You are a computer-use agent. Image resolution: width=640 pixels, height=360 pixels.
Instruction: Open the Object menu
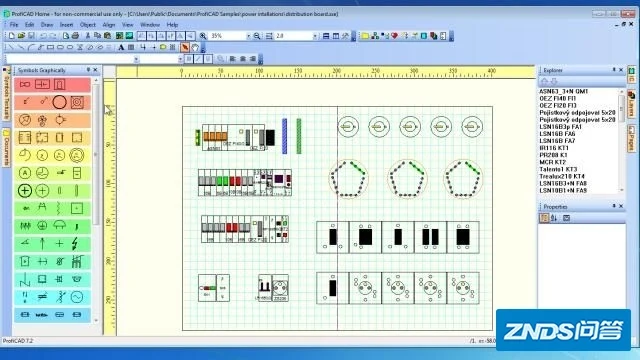(88, 25)
